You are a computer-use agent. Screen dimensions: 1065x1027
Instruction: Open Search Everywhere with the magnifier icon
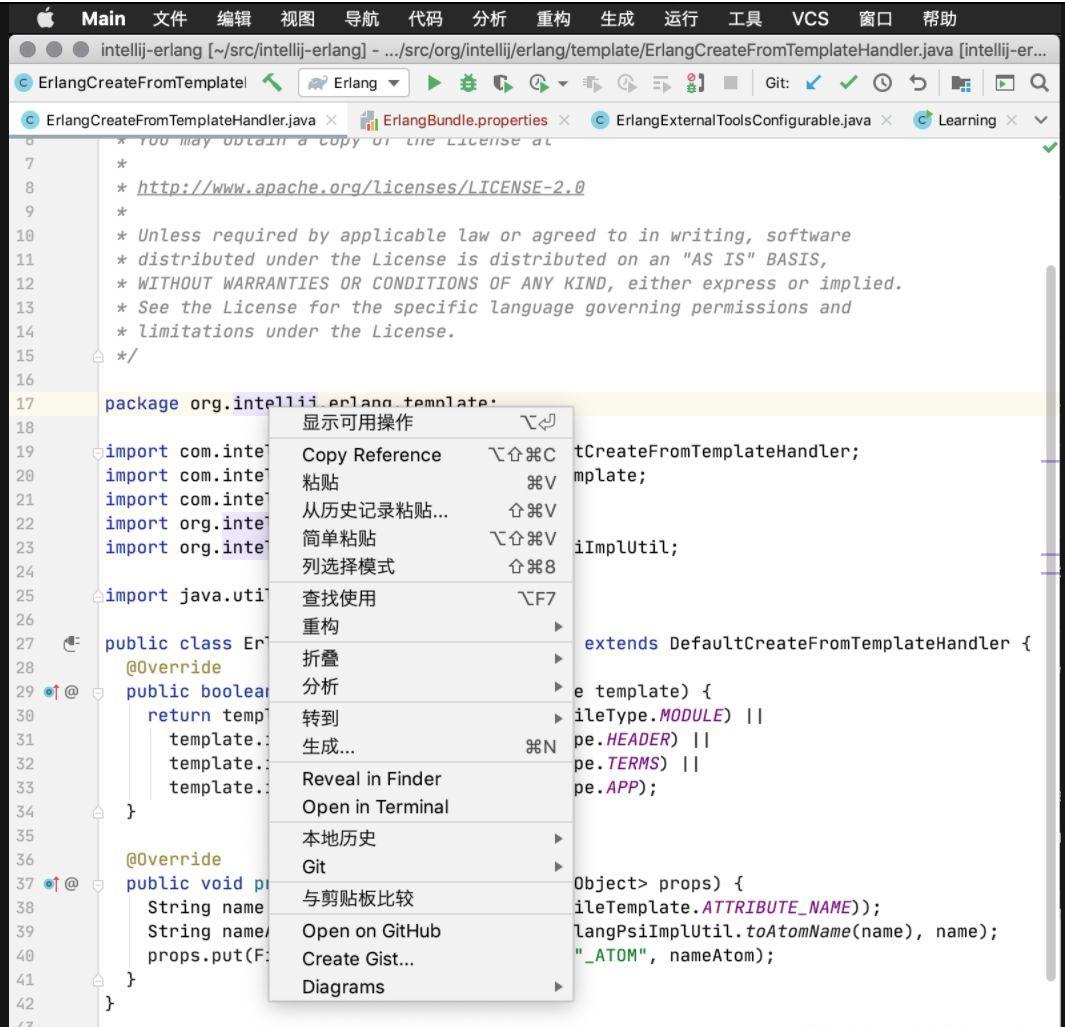[1039, 83]
